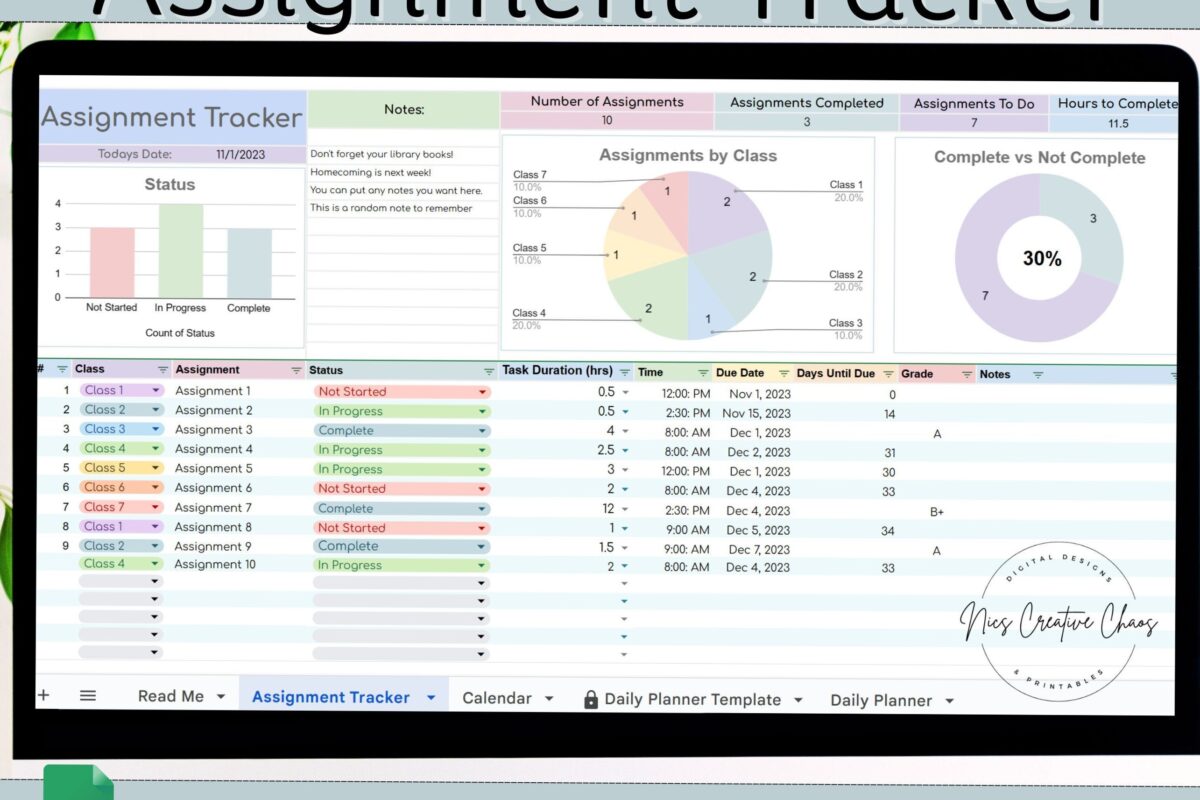Open the Assignment Tracker tab menu arrow
1200x800 pixels.
tap(430, 696)
